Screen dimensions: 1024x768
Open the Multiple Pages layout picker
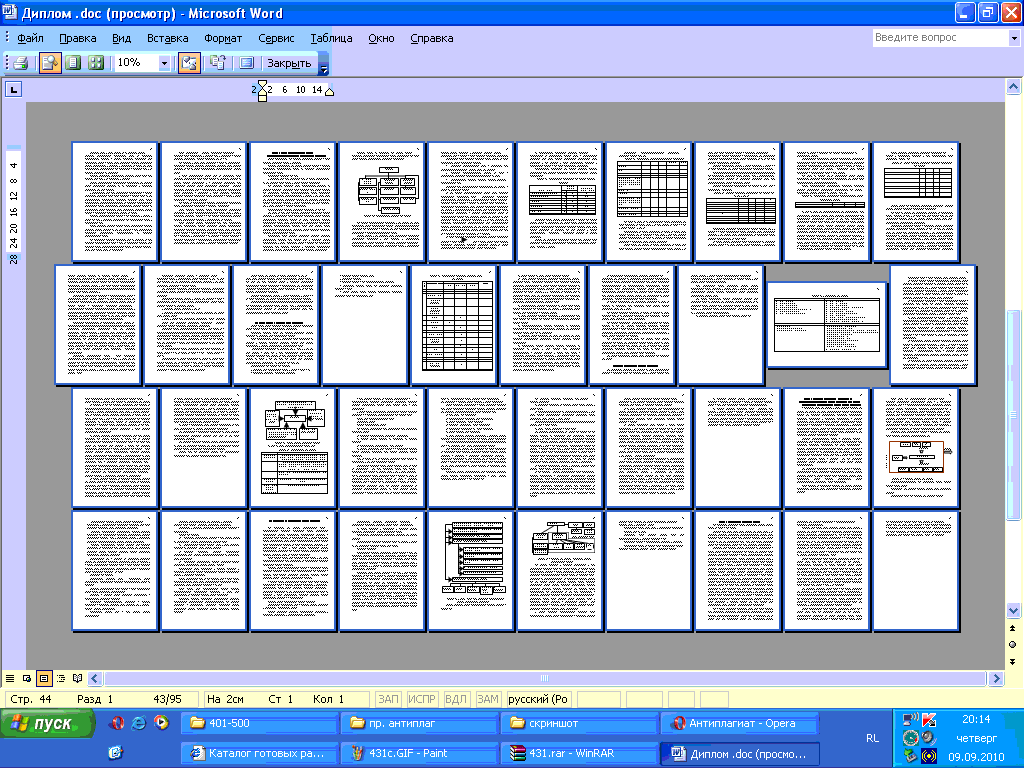96,63
